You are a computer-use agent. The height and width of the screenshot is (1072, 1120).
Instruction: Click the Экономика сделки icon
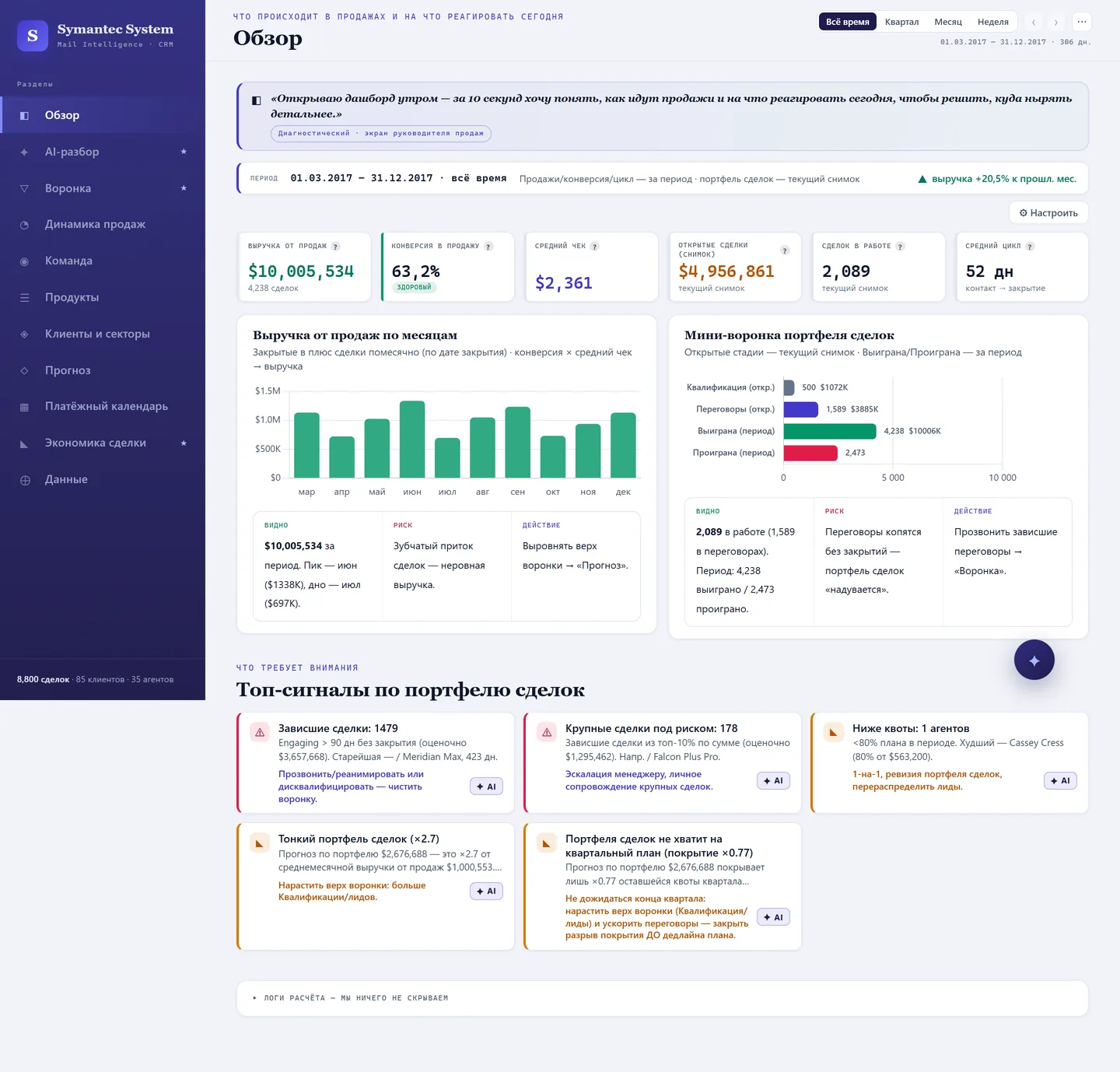coord(24,443)
